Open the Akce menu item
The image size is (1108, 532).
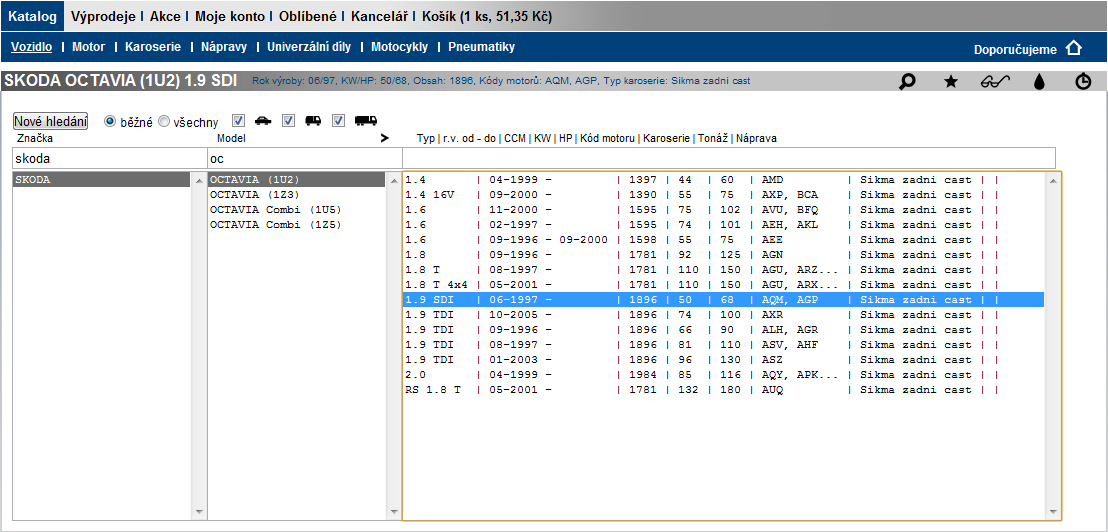click(165, 16)
